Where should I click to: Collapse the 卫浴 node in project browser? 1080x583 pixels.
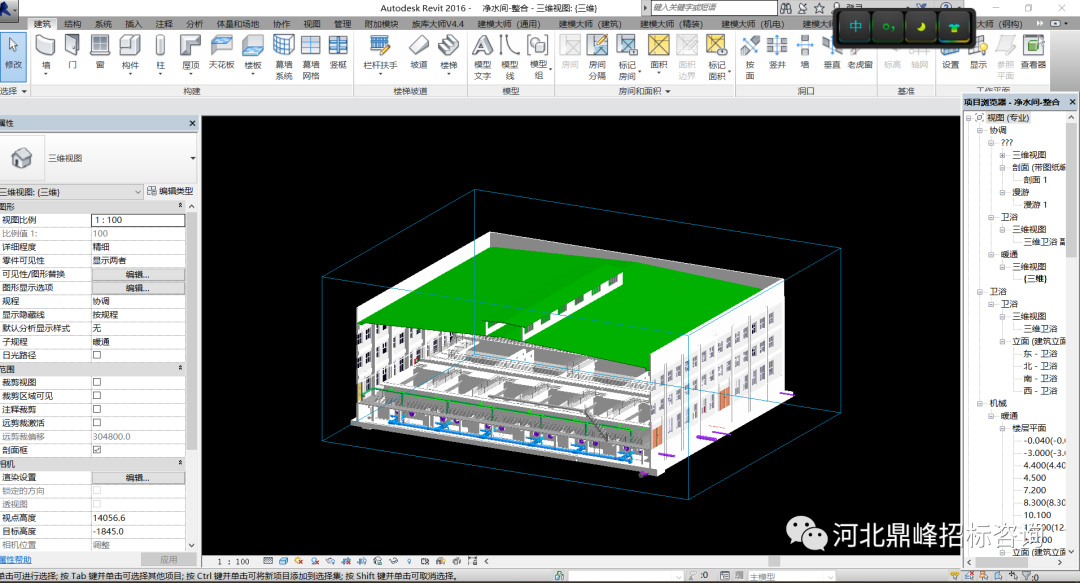(x=981, y=292)
